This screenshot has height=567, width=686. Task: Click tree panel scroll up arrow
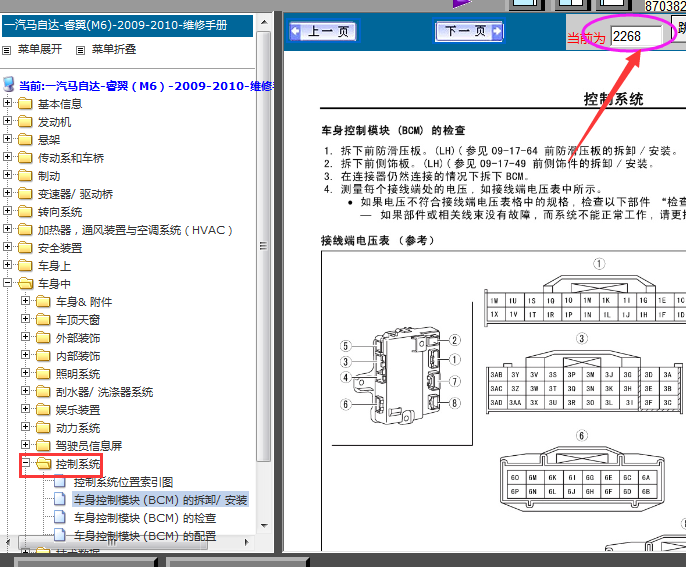point(264,22)
